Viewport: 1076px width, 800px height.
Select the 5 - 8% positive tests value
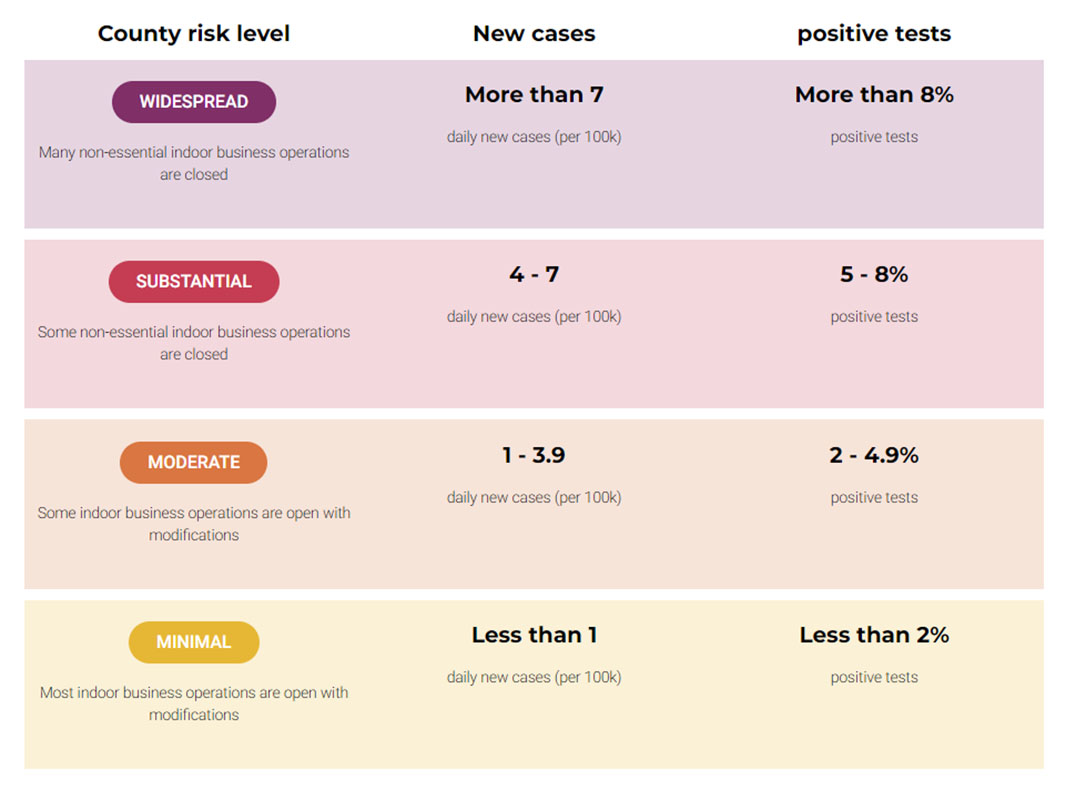pos(874,274)
